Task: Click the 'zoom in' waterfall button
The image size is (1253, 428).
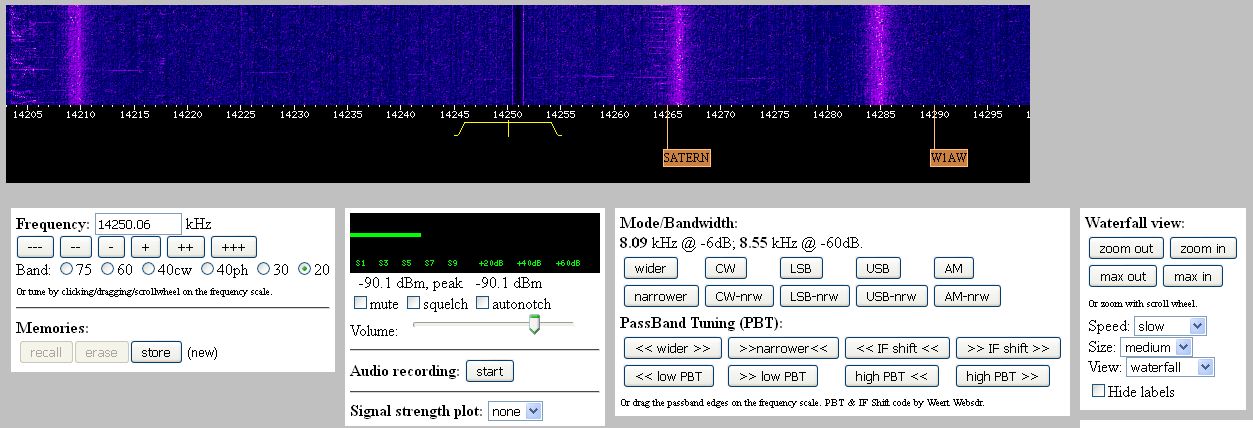Action: tap(1201, 248)
